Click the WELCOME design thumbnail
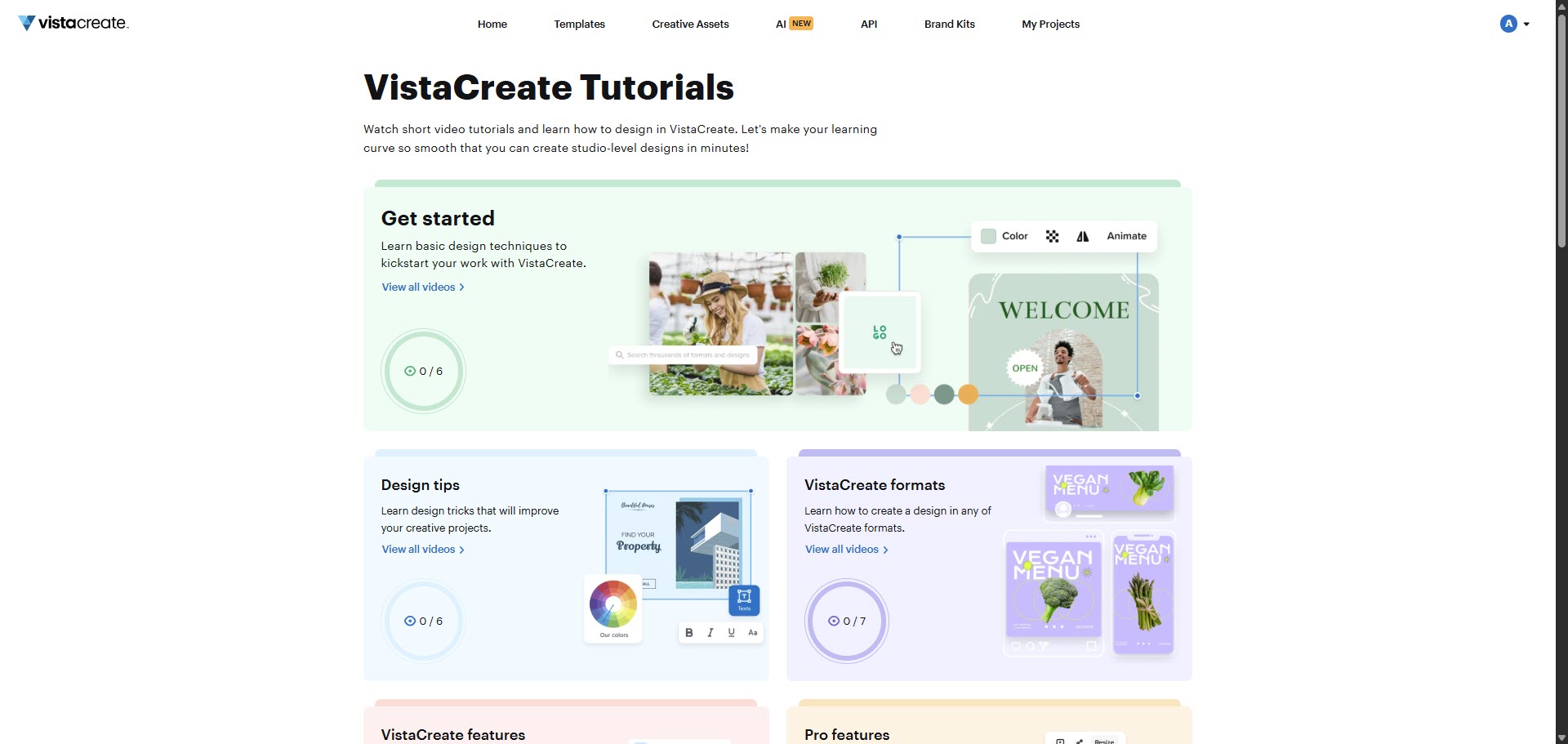The width and height of the screenshot is (1568, 744). [1063, 352]
